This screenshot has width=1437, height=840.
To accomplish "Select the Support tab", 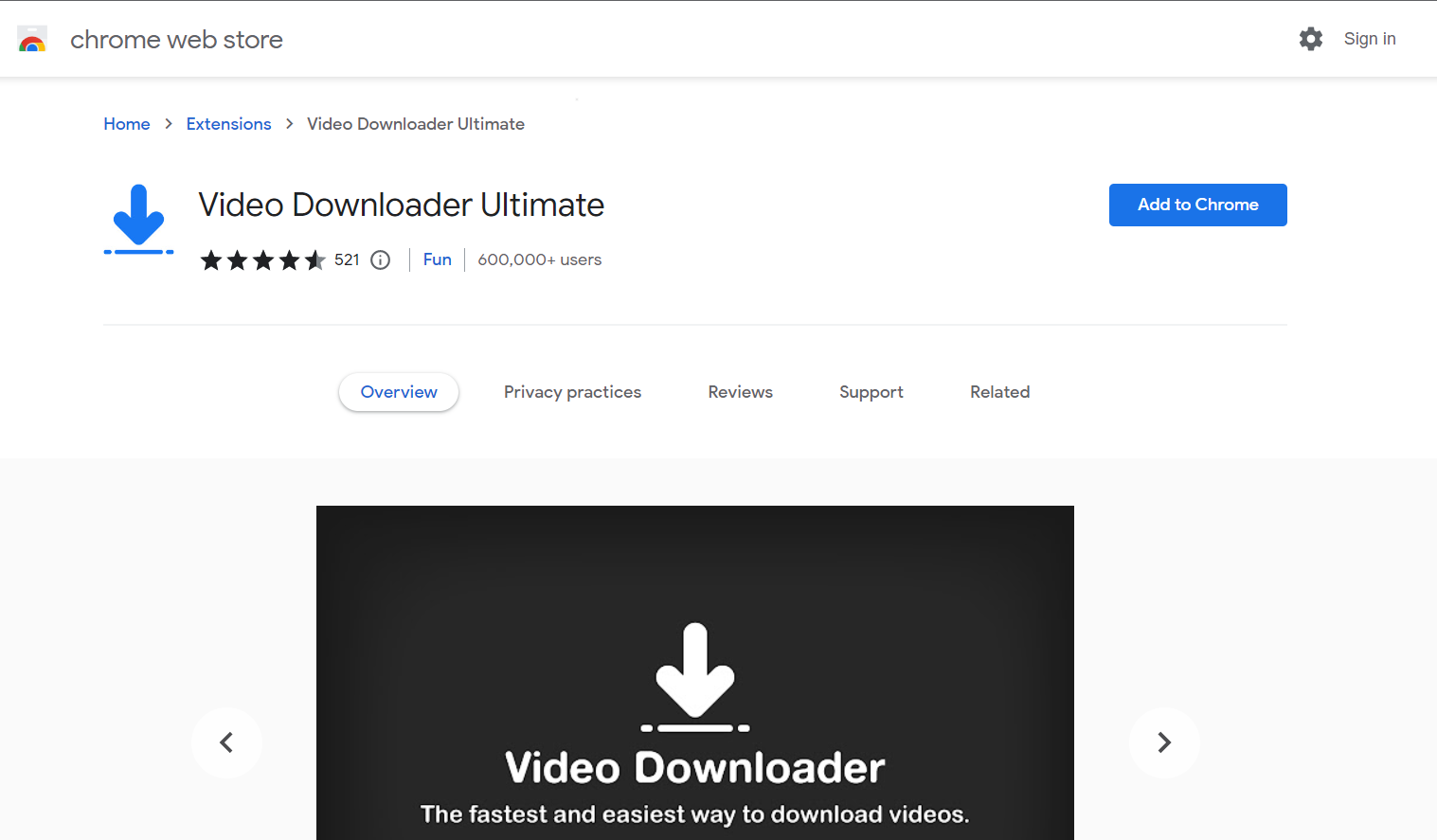I will 871,391.
